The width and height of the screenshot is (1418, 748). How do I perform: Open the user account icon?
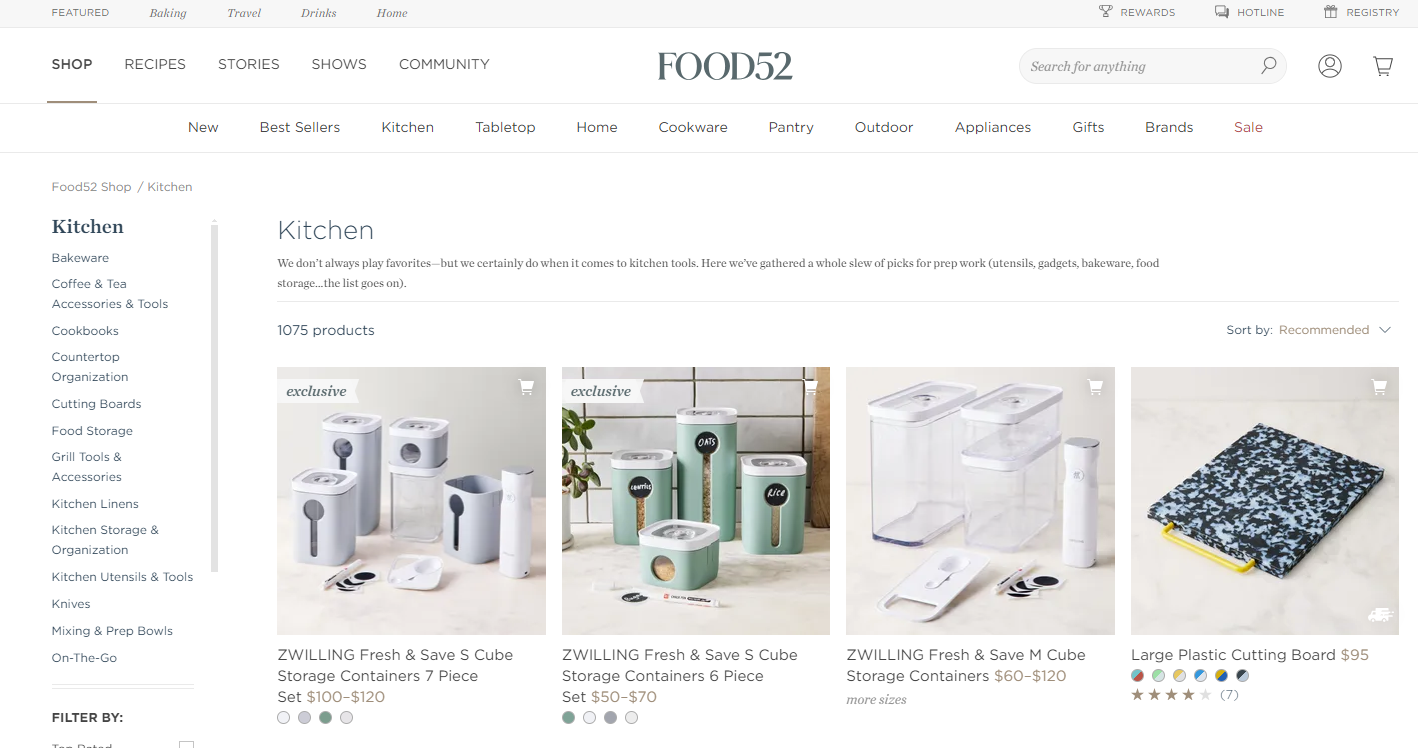click(1329, 66)
